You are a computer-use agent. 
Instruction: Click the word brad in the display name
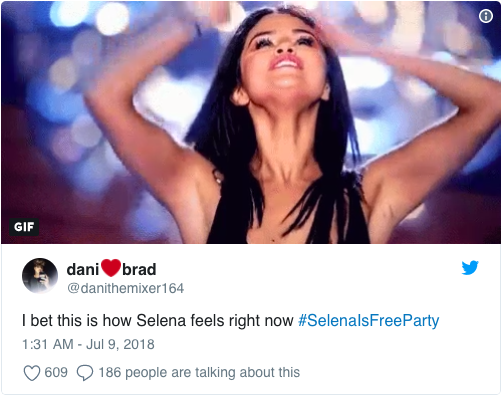pyautogui.click(x=139, y=269)
